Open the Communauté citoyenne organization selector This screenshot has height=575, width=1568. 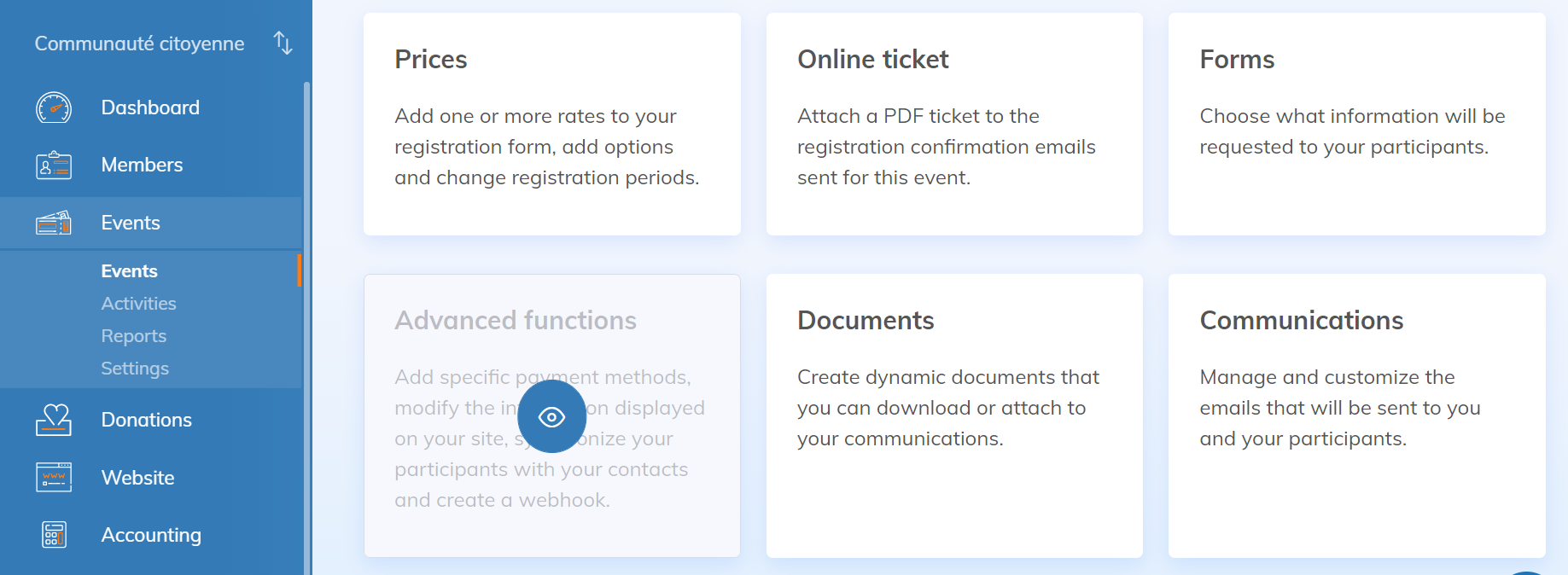click(x=139, y=44)
